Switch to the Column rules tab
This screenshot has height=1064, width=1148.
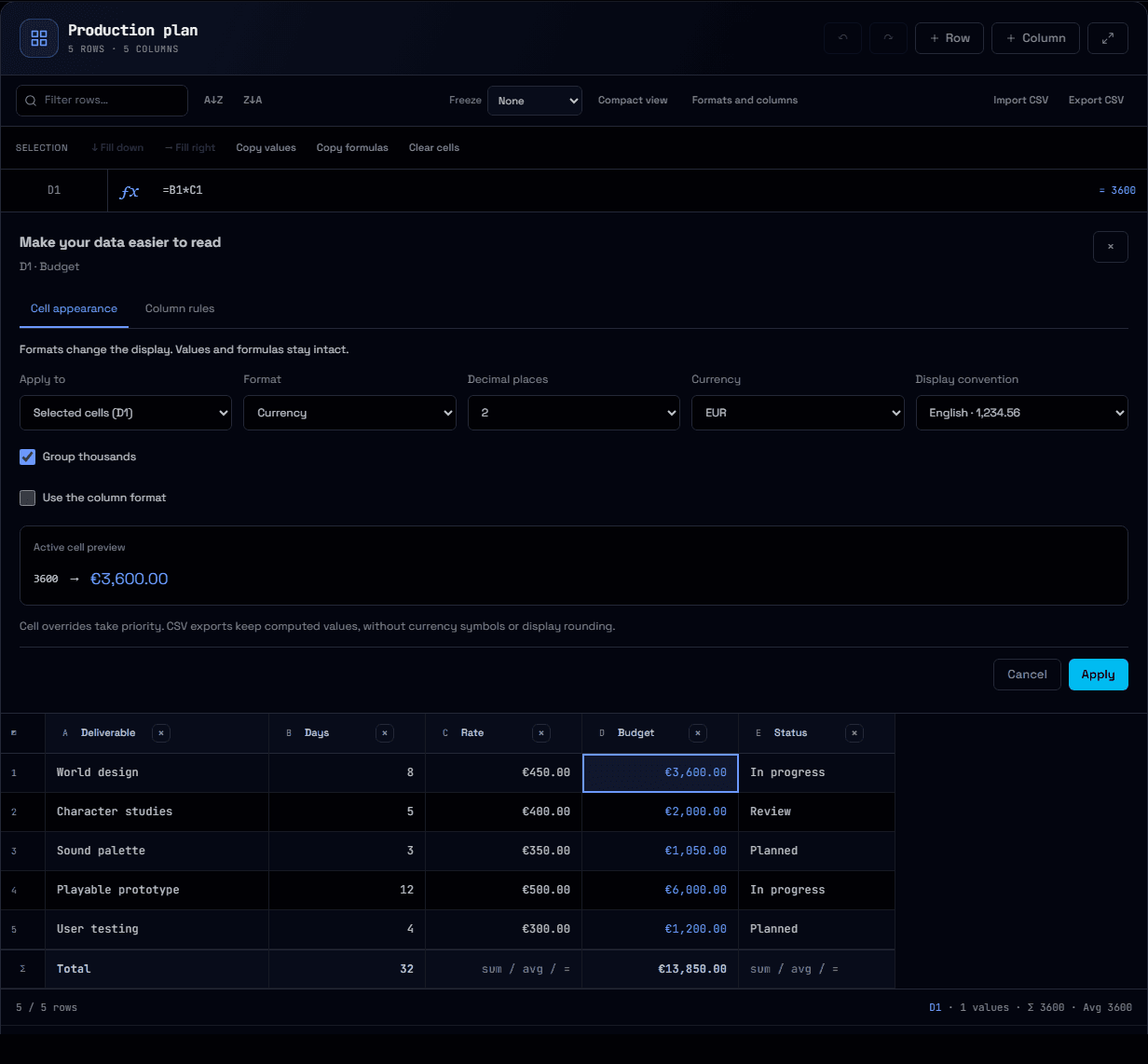click(x=180, y=308)
